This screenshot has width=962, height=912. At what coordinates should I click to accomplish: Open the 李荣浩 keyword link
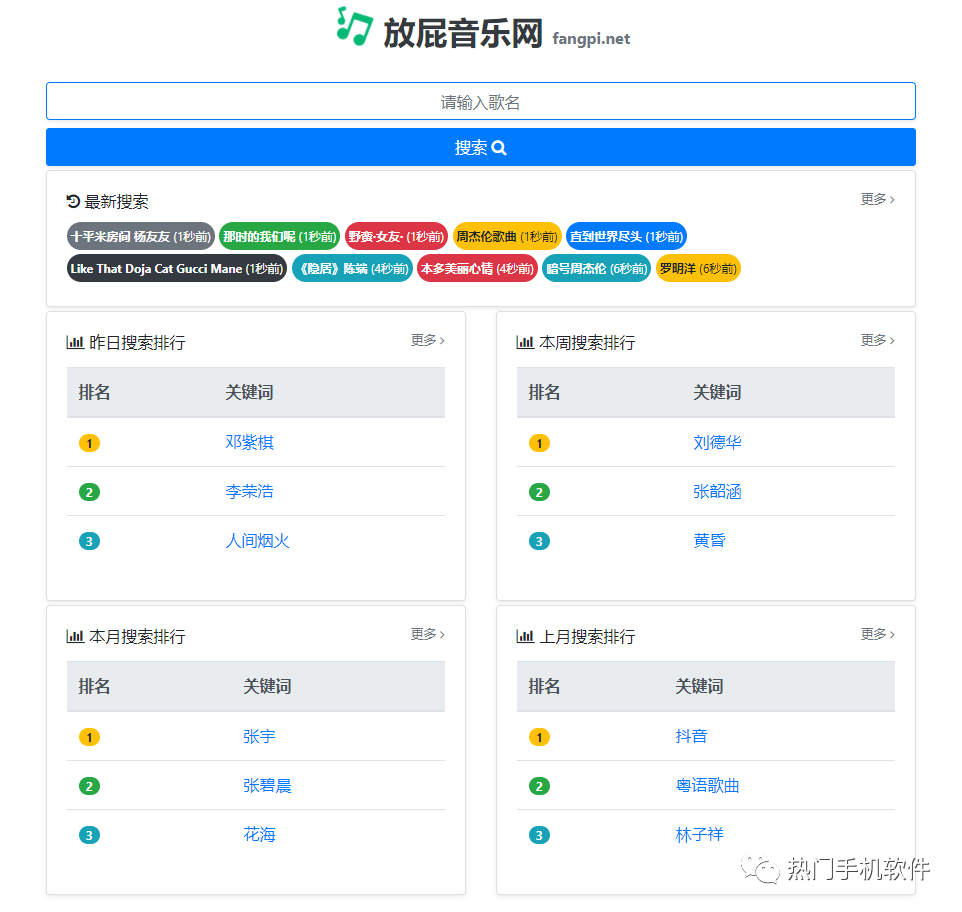(249, 491)
